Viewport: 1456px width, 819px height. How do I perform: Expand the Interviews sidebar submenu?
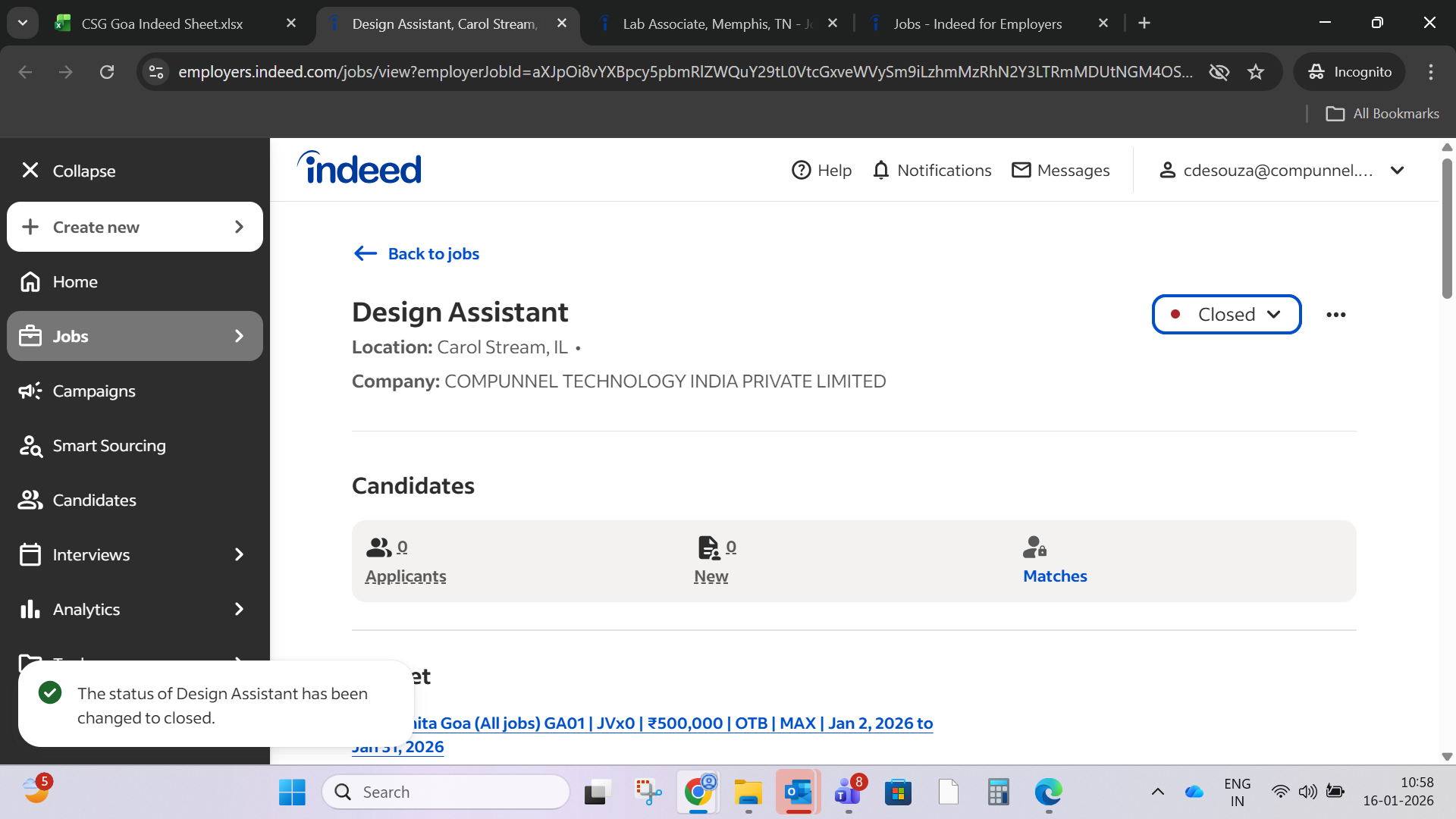point(239,555)
